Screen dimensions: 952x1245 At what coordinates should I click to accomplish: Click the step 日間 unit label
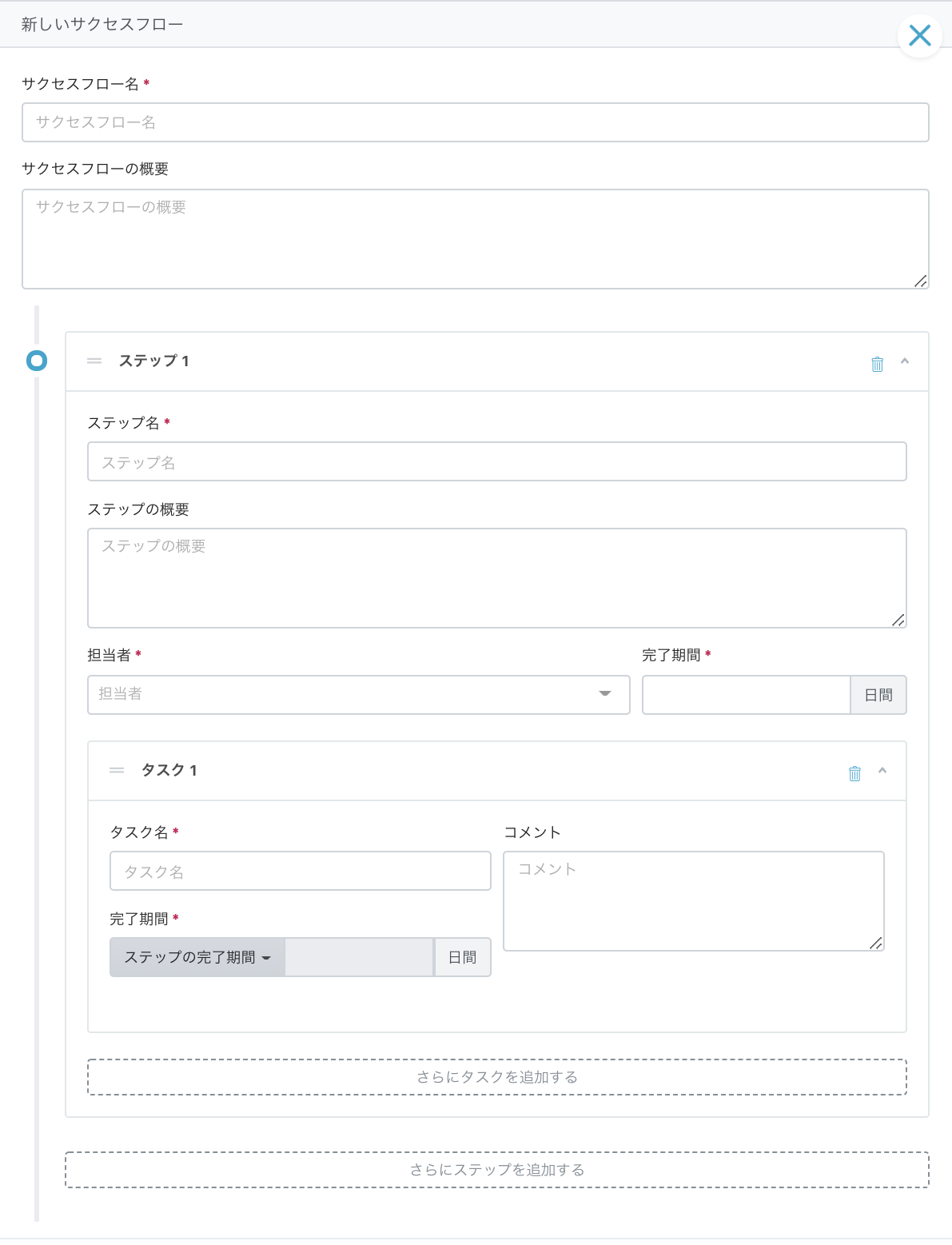click(x=878, y=695)
